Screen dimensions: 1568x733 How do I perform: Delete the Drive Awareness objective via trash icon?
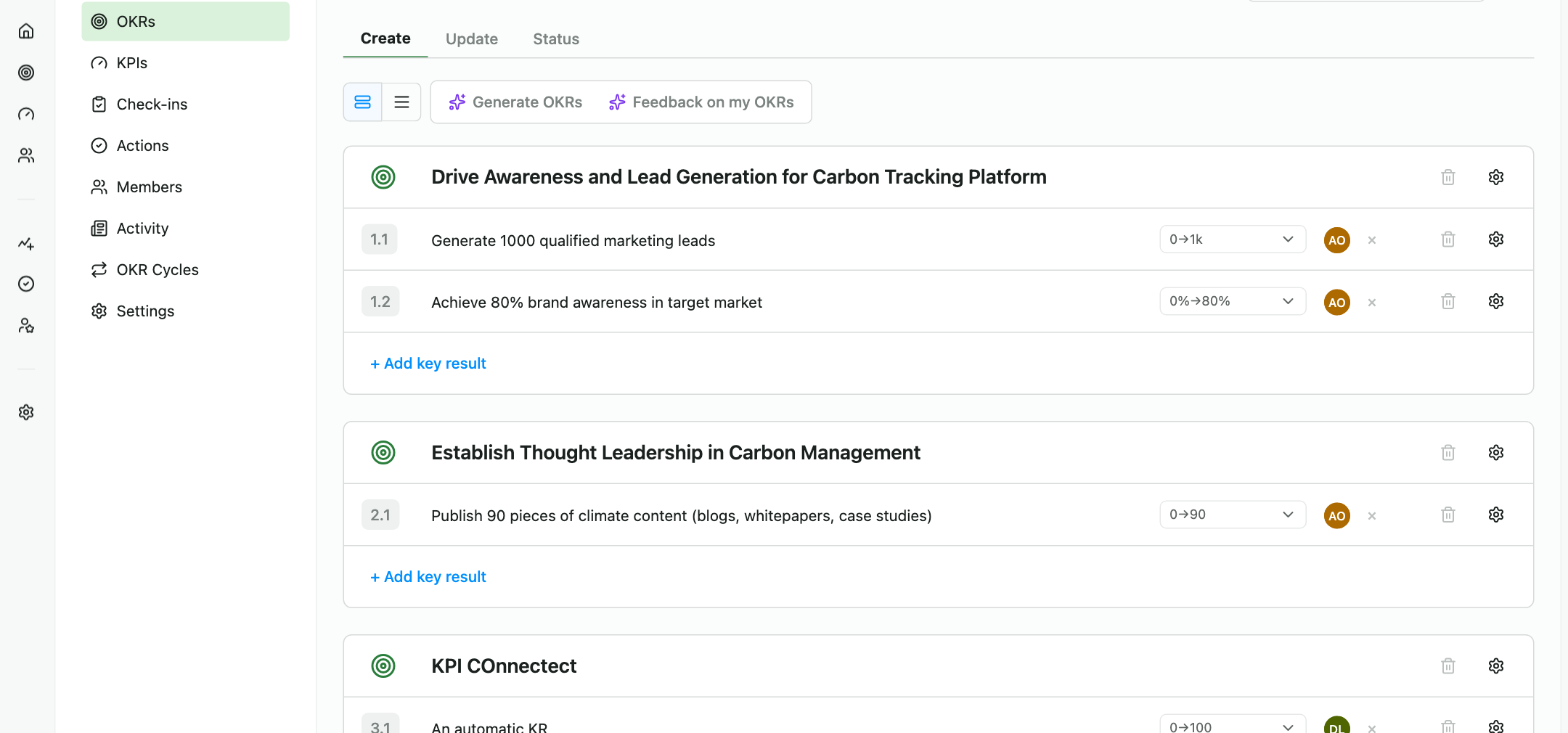pos(1448,177)
